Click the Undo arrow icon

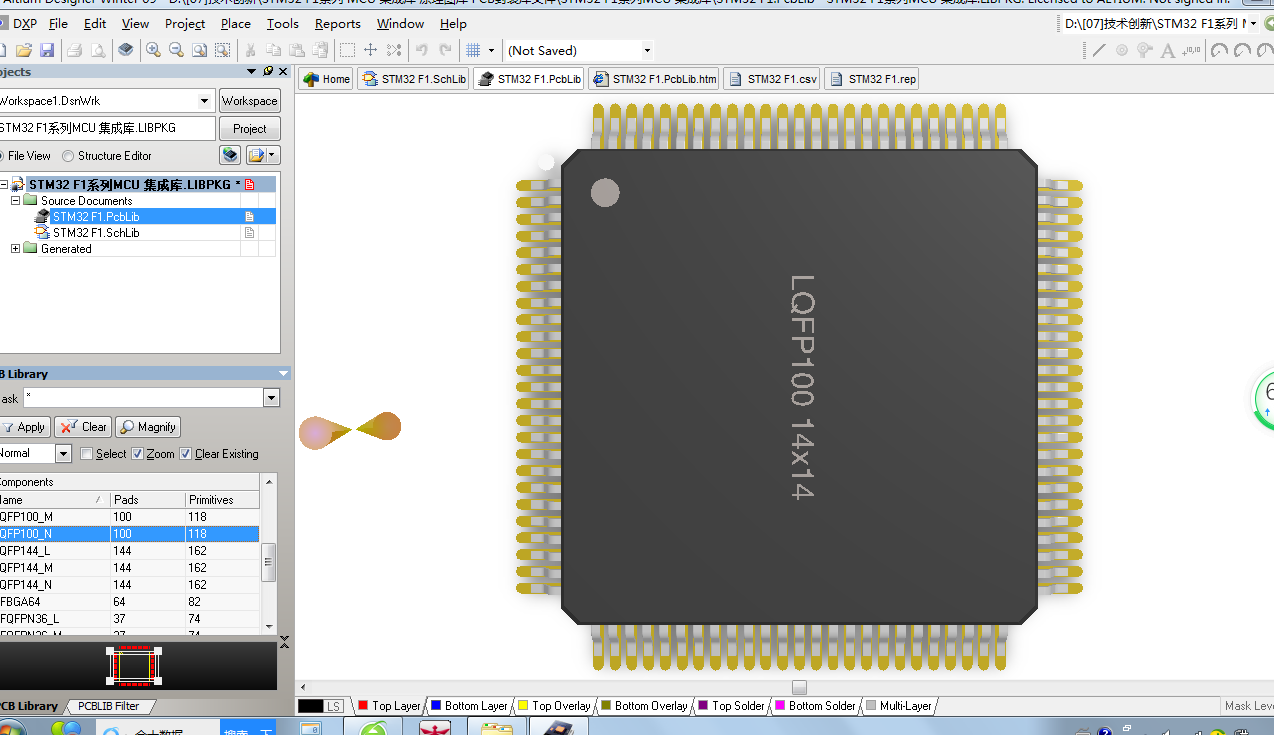point(422,50)
